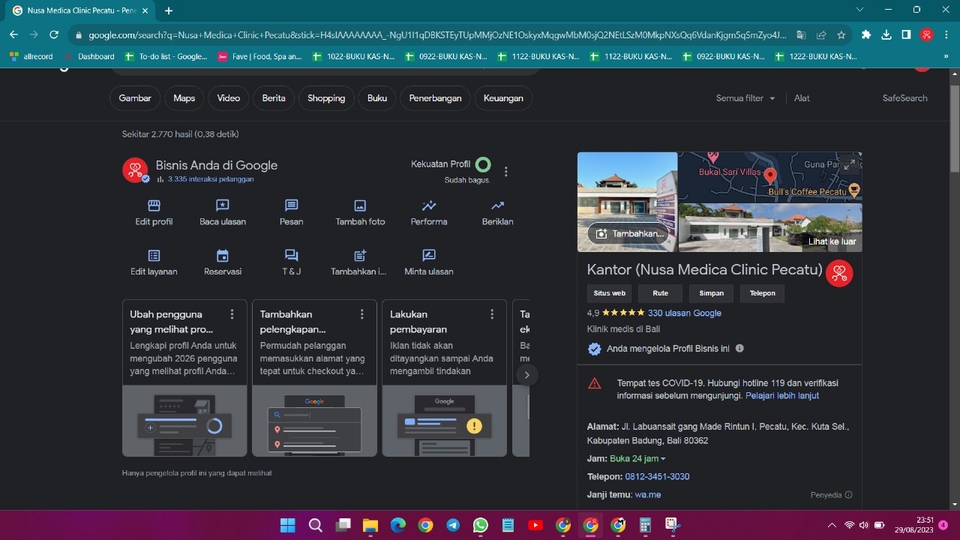Screen dimensions: 960x540
Task: Click Situs web button
Action: [609, 293]
